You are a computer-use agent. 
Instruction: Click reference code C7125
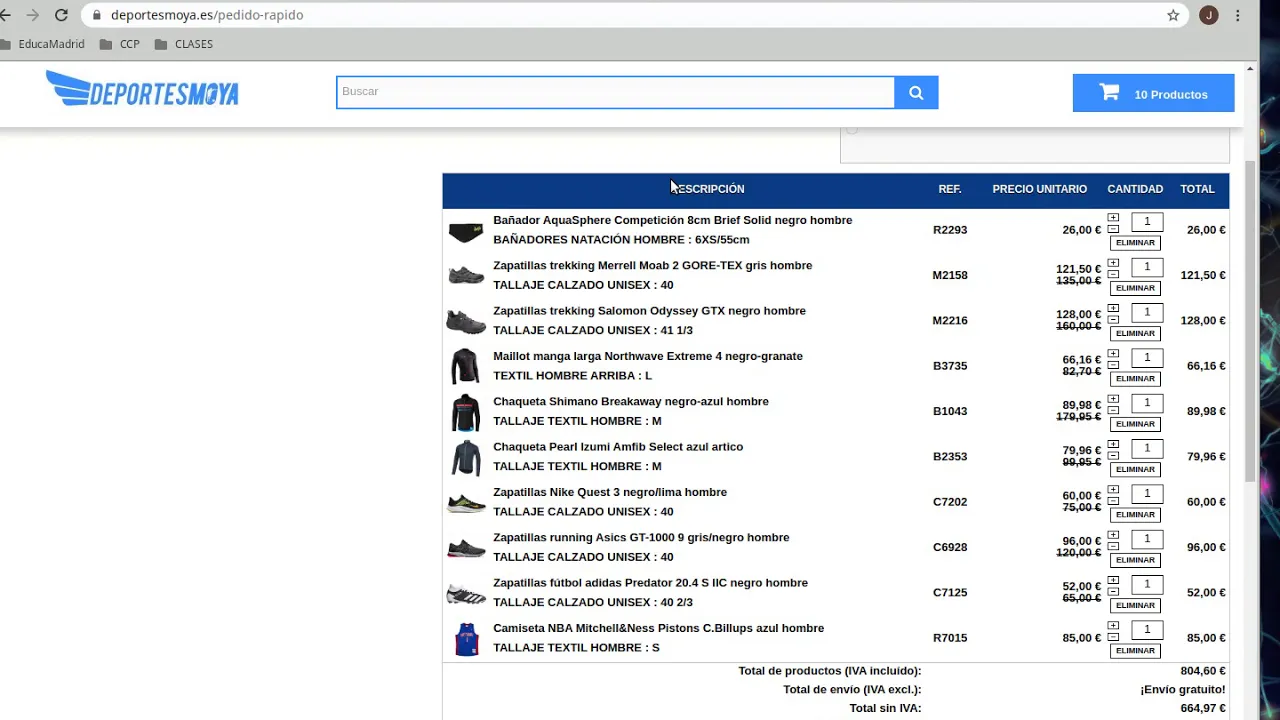(950, 592)
